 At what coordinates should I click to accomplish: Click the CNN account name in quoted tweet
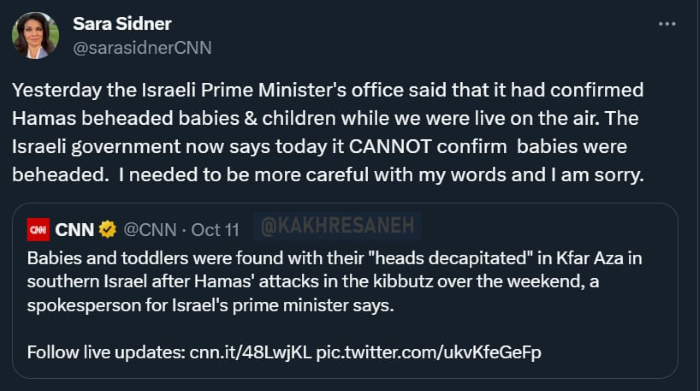[75, 230]
